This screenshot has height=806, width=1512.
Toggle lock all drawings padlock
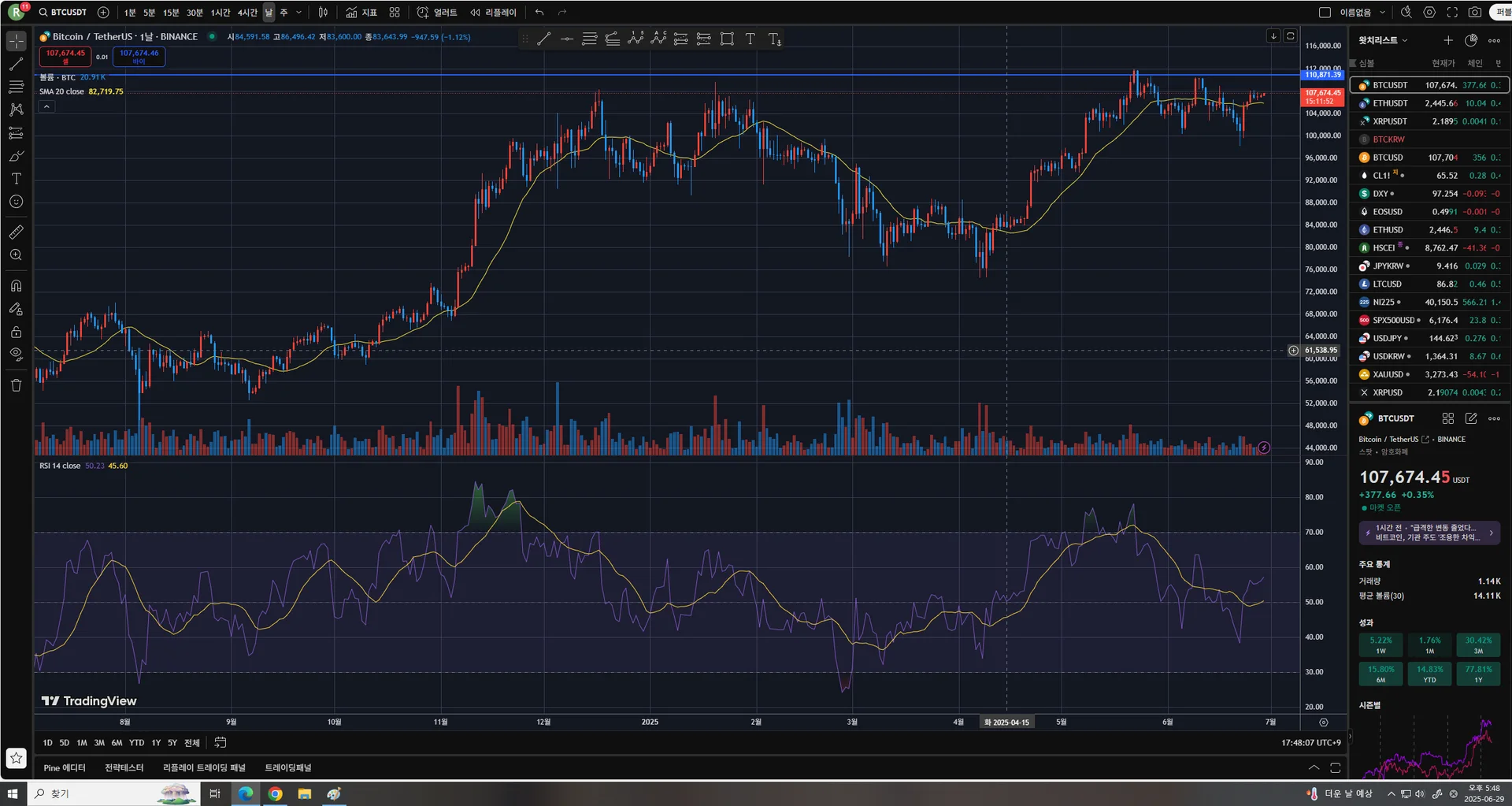tap(17, 332)
